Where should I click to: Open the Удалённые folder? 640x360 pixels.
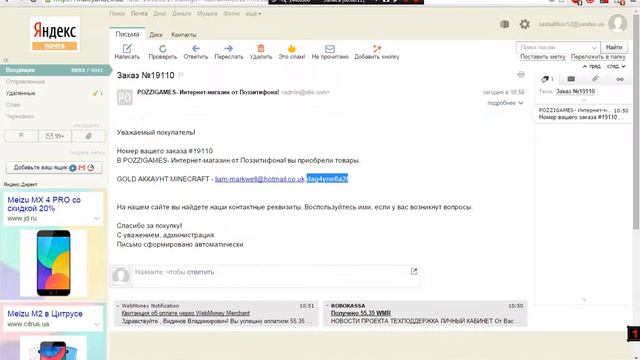click(x=20, y=93)
